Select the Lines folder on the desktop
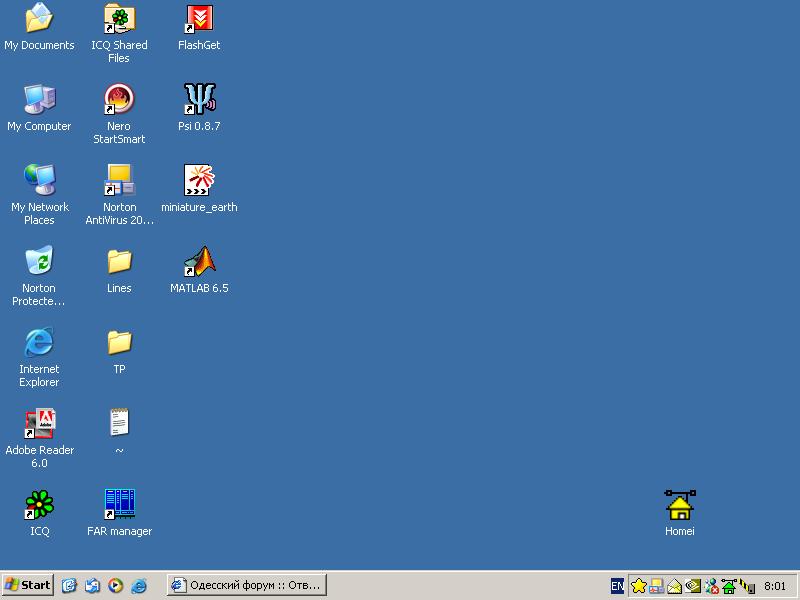The image size is (800, 600). (x=119, y=262)
